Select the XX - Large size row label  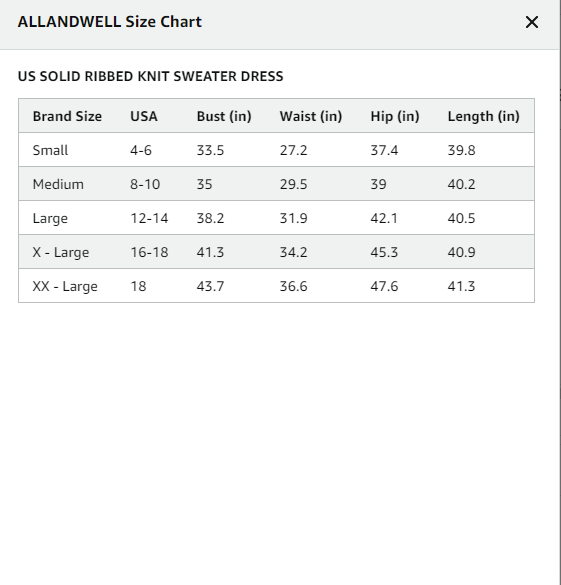click(x=65, y=286)
